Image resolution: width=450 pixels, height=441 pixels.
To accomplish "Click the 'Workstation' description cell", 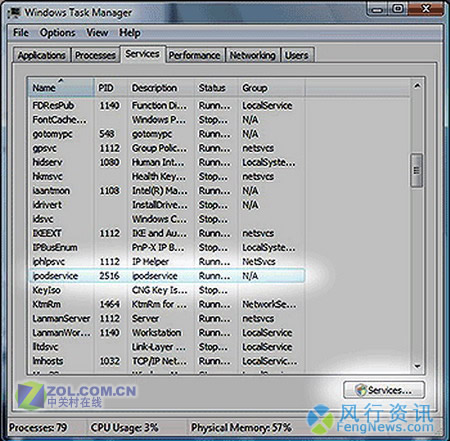I will point(157,333).
